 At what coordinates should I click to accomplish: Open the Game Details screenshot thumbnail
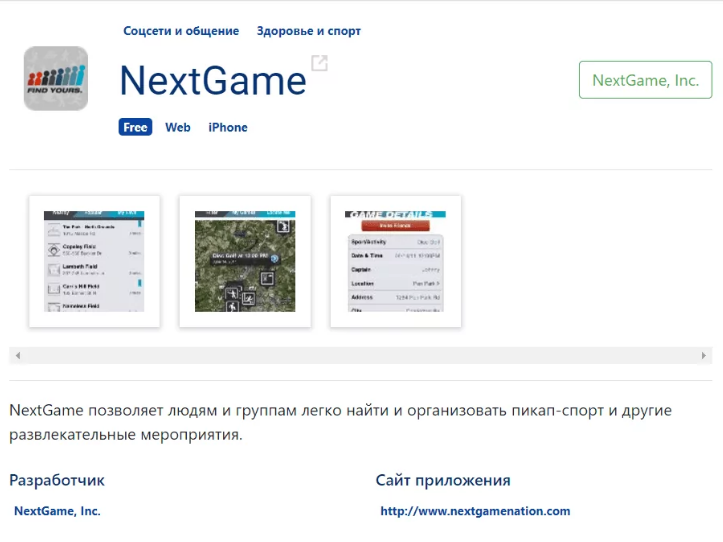[396, 262]
